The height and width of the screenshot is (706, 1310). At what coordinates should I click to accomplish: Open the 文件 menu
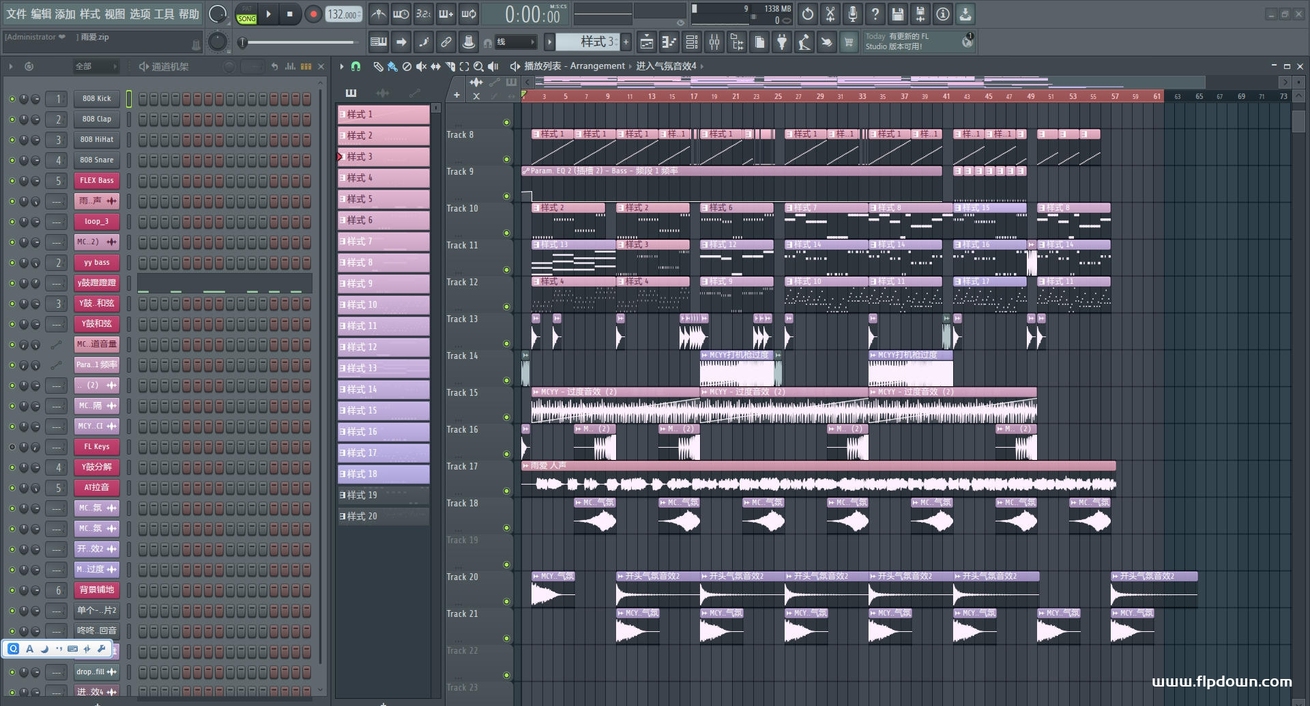16,14
